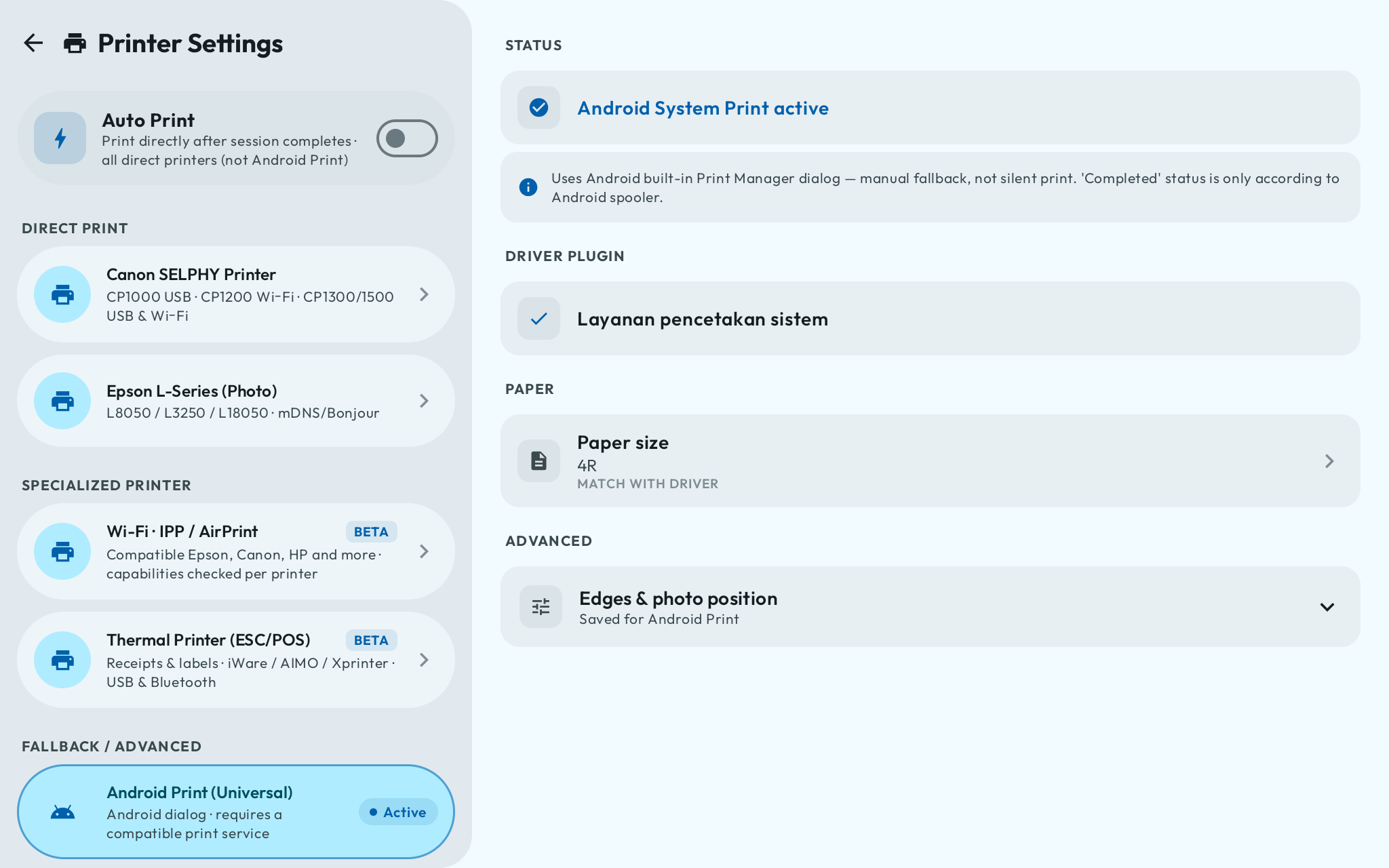The width and height of the screenshot is (1389, 868).
Task: Click the blue checkmark status icon
Action: (x=539, y=108)
